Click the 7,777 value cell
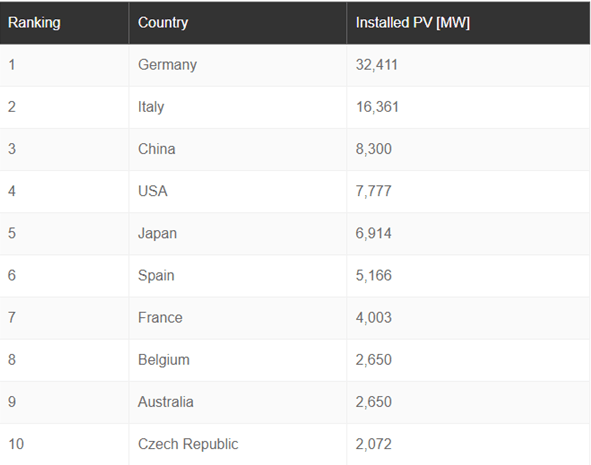Viewport: 591px width, 465px height. click(468, 192)
